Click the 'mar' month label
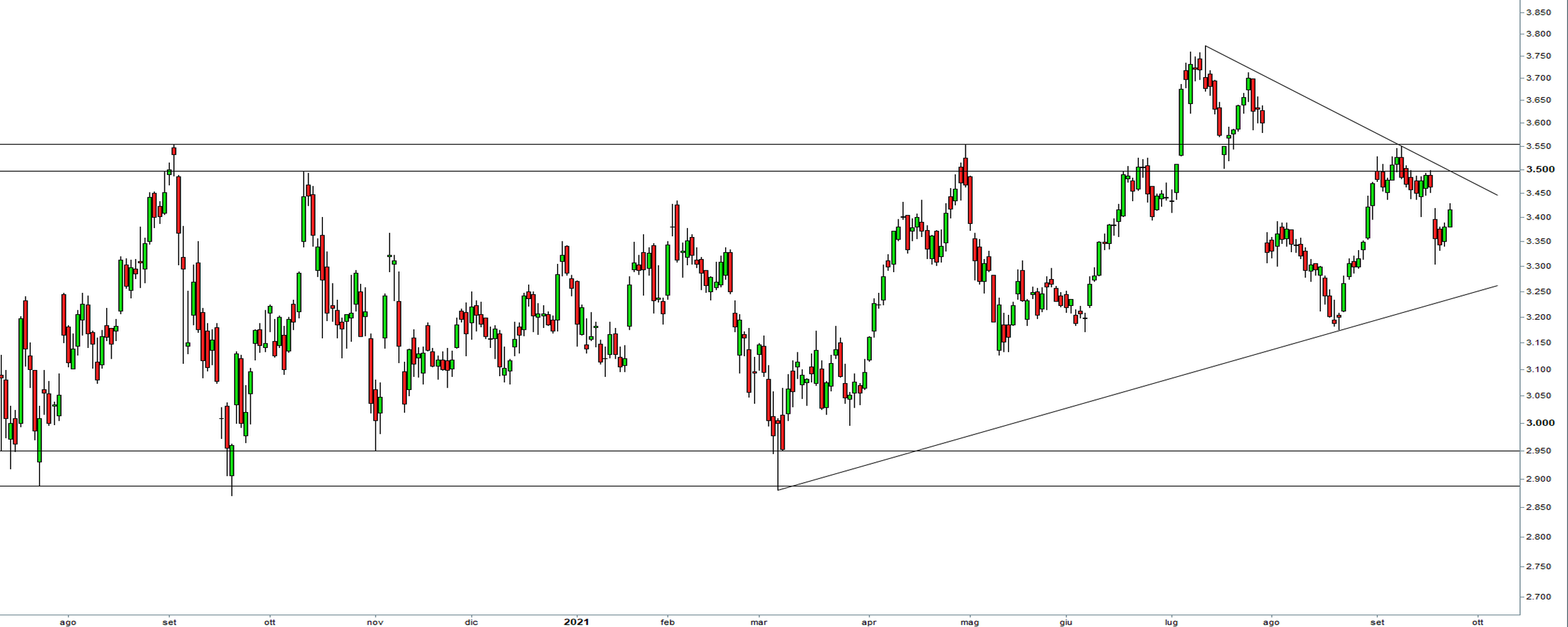Screen dimensions: 1568x627 pos(759,622)
